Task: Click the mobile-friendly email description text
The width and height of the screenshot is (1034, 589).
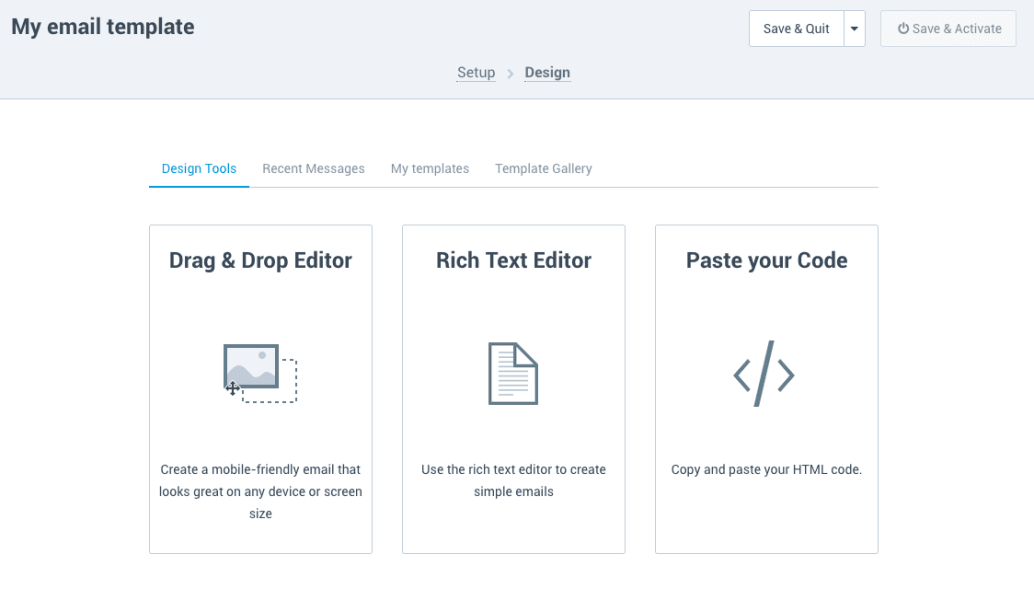Action: [260, 491]
